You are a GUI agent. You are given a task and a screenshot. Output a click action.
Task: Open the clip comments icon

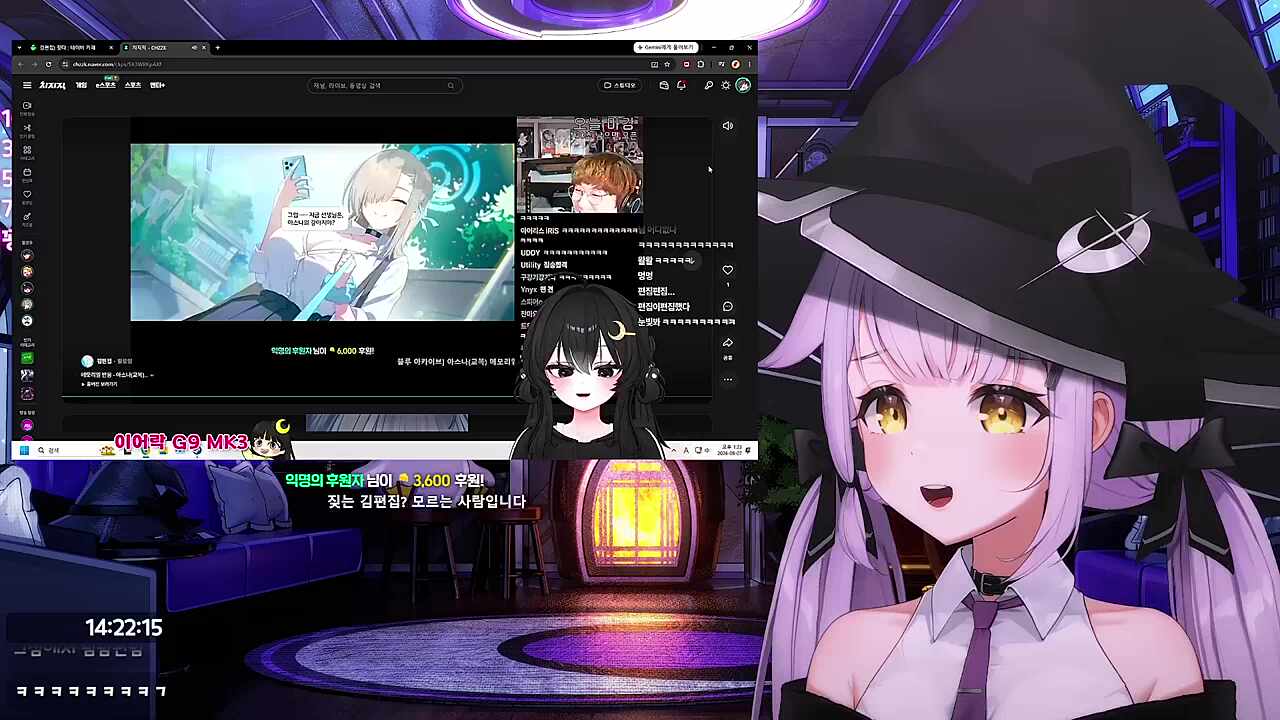coord(728,306)
